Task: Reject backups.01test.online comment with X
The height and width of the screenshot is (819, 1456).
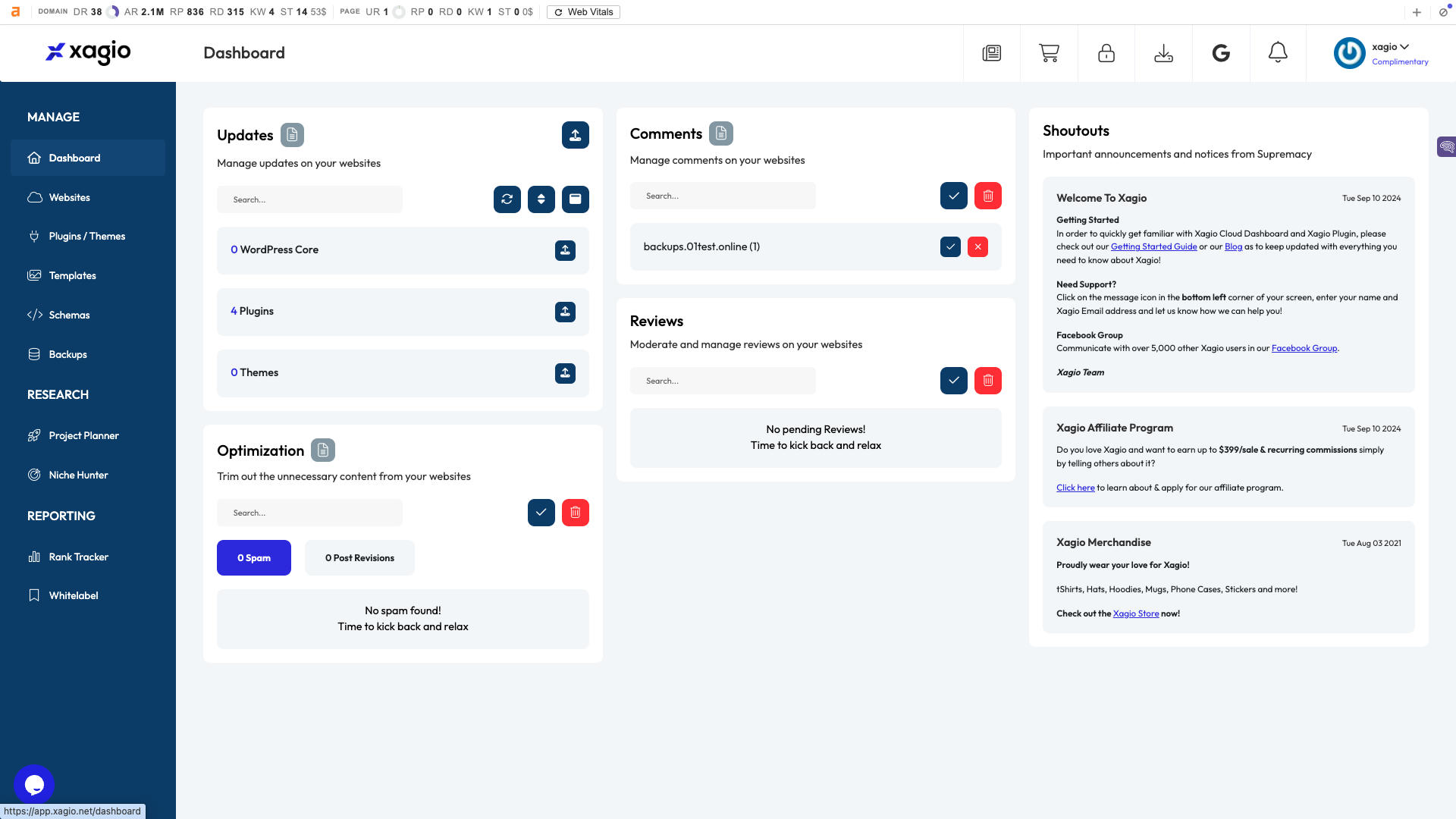Action: [977, 247]
